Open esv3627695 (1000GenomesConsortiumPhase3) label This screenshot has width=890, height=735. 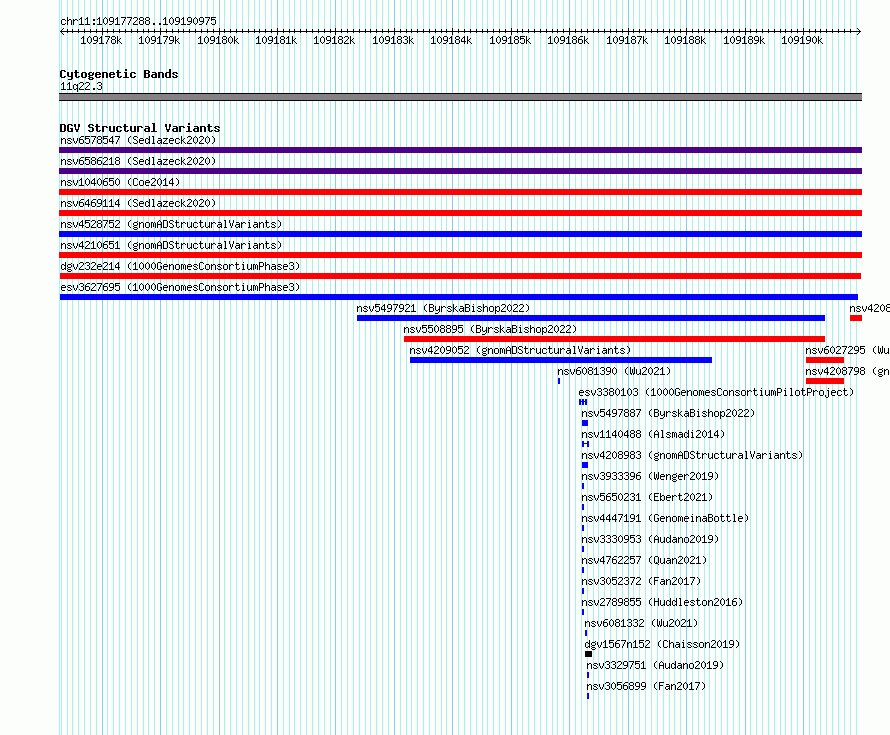tap(180, 287)
